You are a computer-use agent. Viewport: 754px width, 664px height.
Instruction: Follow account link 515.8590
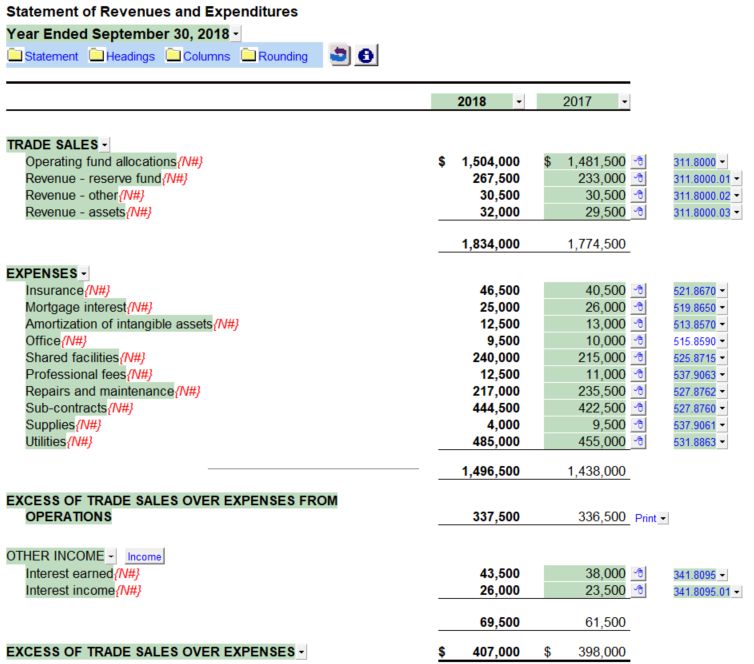pos(694,341)
